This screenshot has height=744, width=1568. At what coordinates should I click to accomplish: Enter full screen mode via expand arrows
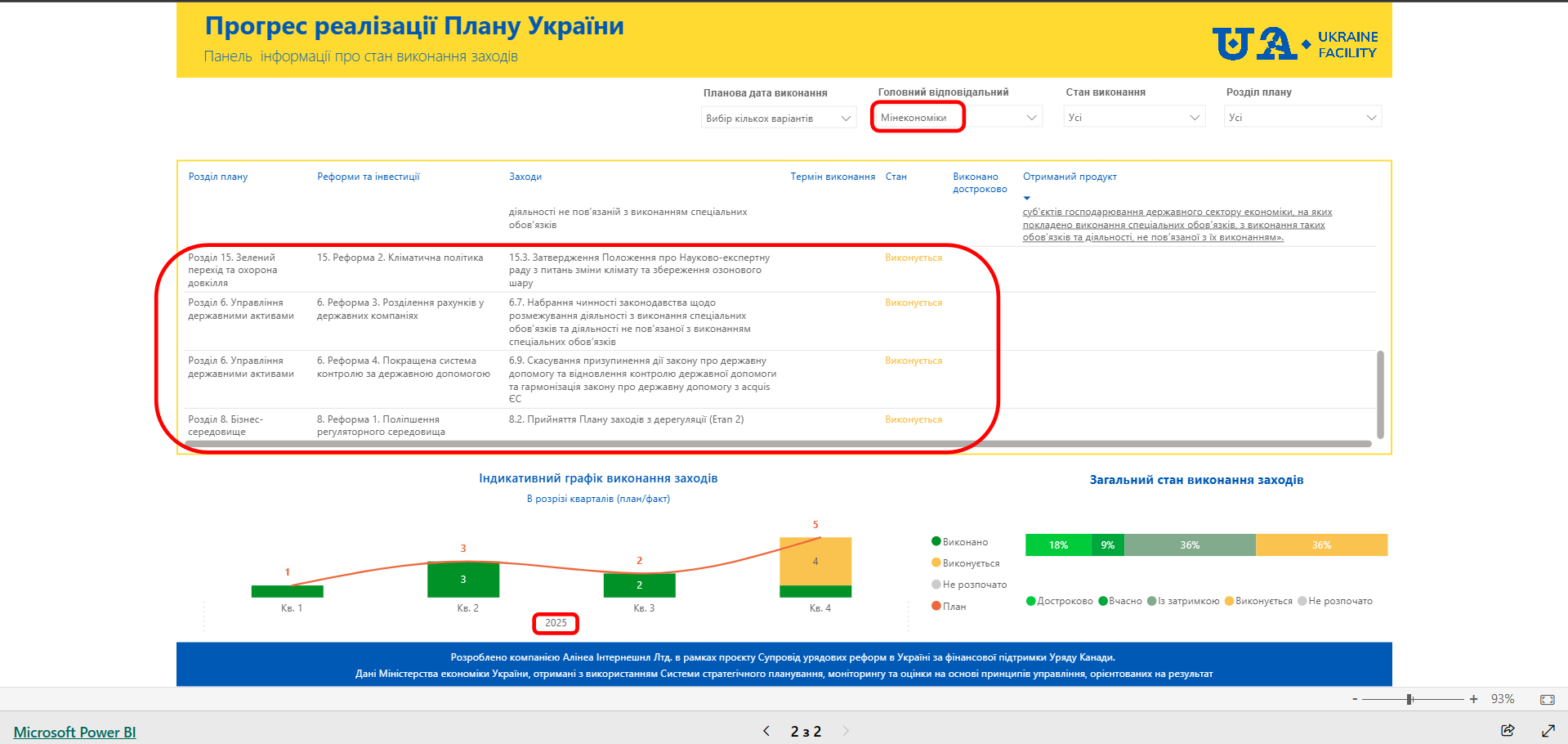coord(1548,730)
